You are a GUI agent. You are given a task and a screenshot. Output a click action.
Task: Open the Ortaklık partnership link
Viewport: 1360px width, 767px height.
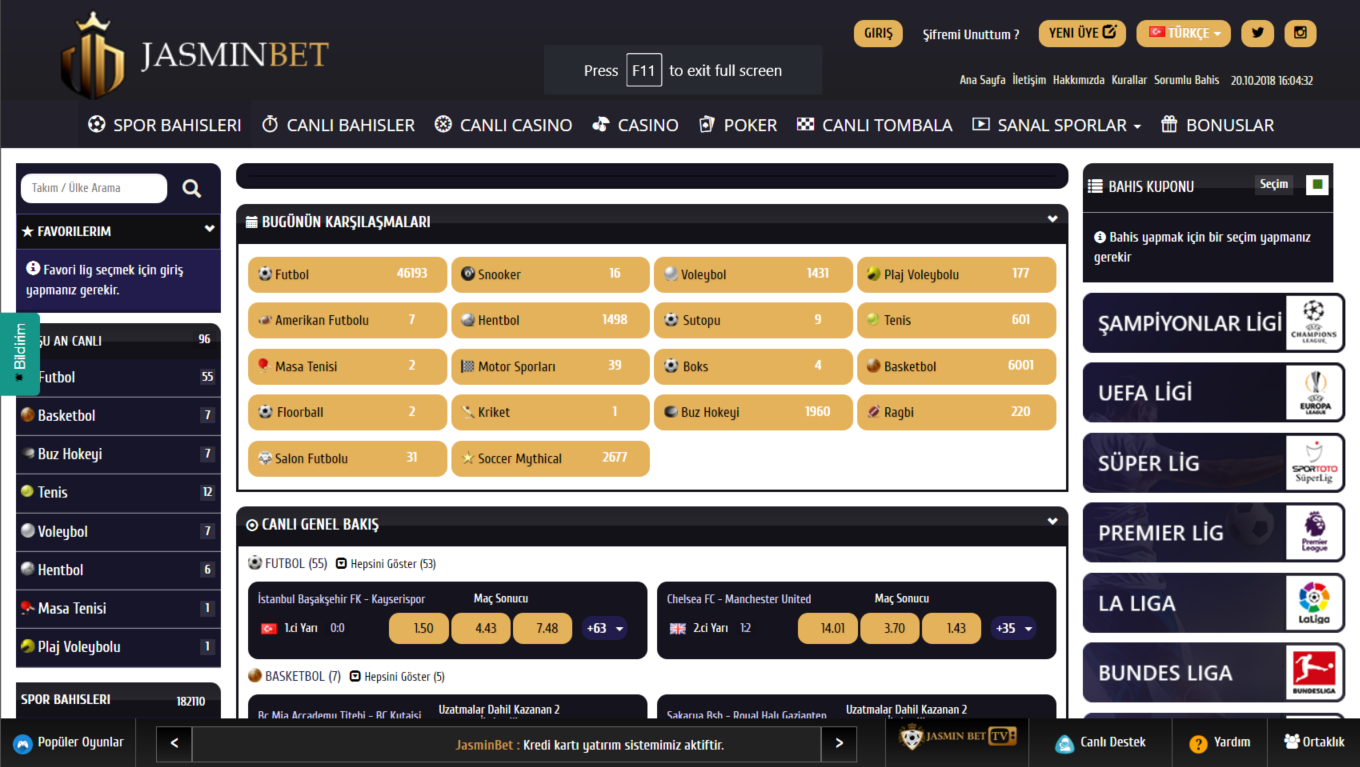coord(1314,743)
